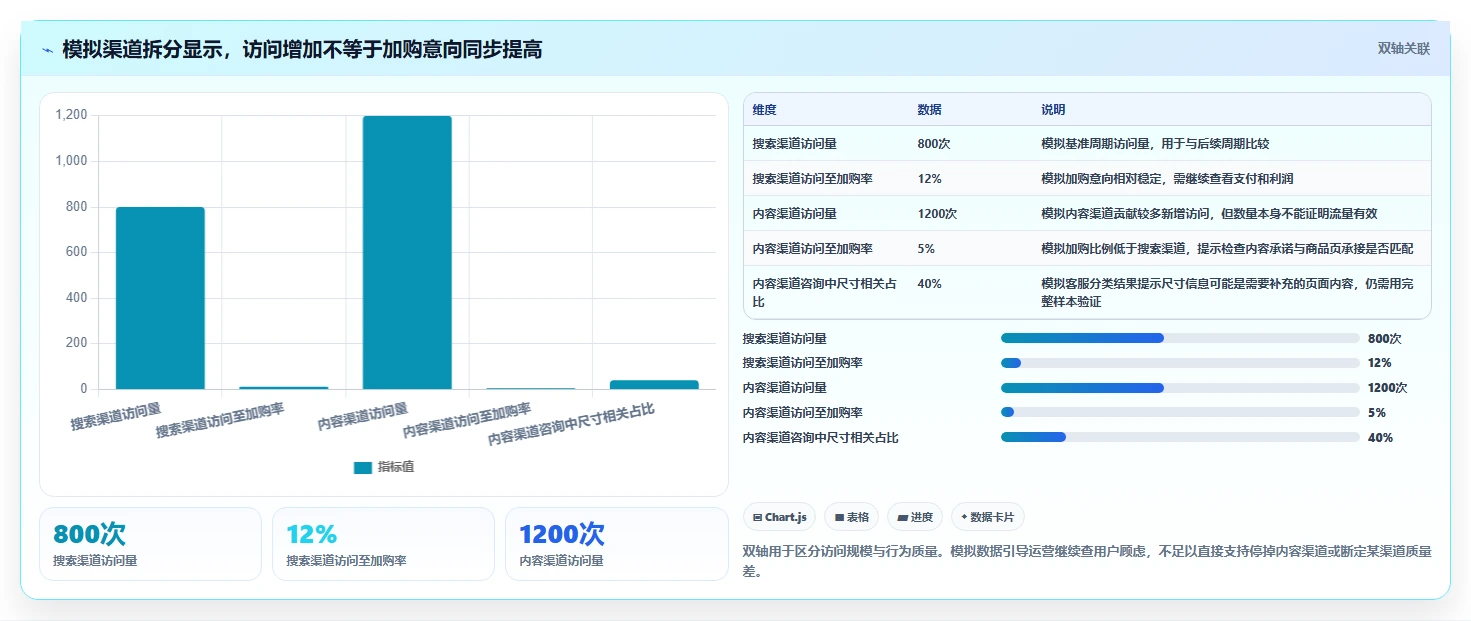Click the 搜索渠道访问至加购率 x-axis label
This screenshot has width=1471, height=621.
click(220, 421)
